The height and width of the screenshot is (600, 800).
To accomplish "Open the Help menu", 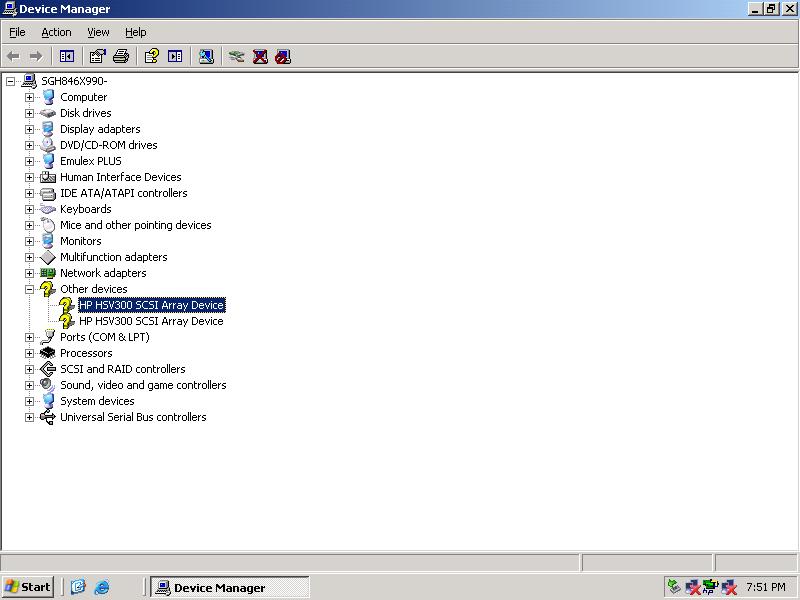I will 136,32.
